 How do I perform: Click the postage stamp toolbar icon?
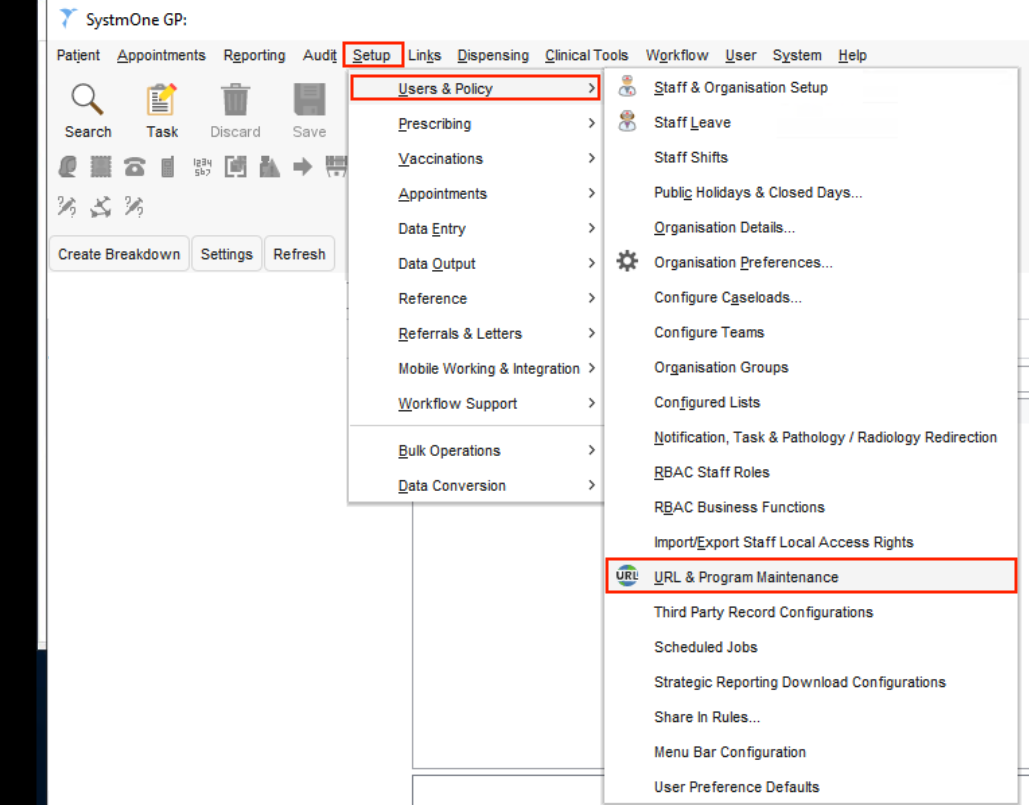click(101, 167)
